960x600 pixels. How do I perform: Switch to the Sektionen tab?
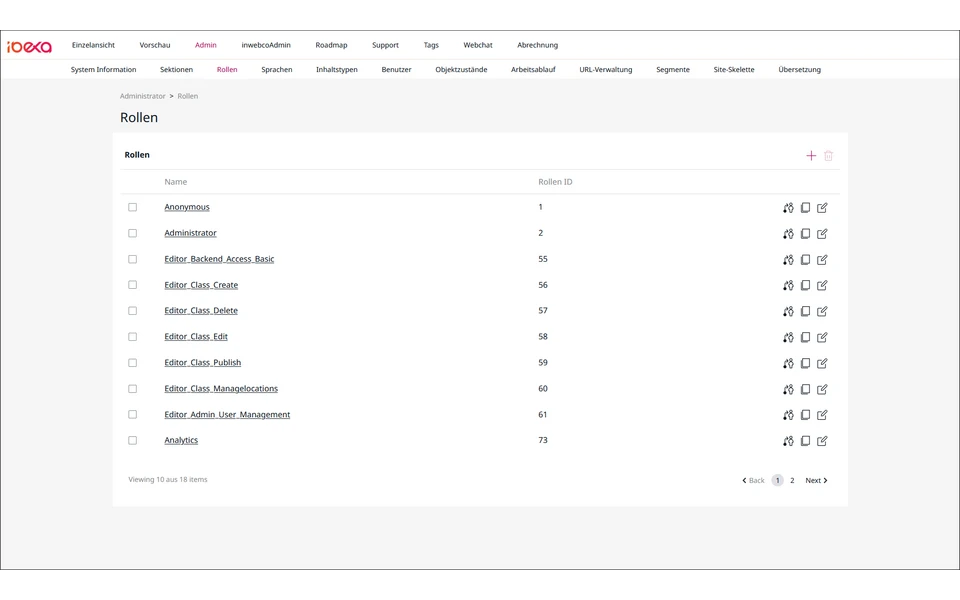coord(176,70)
